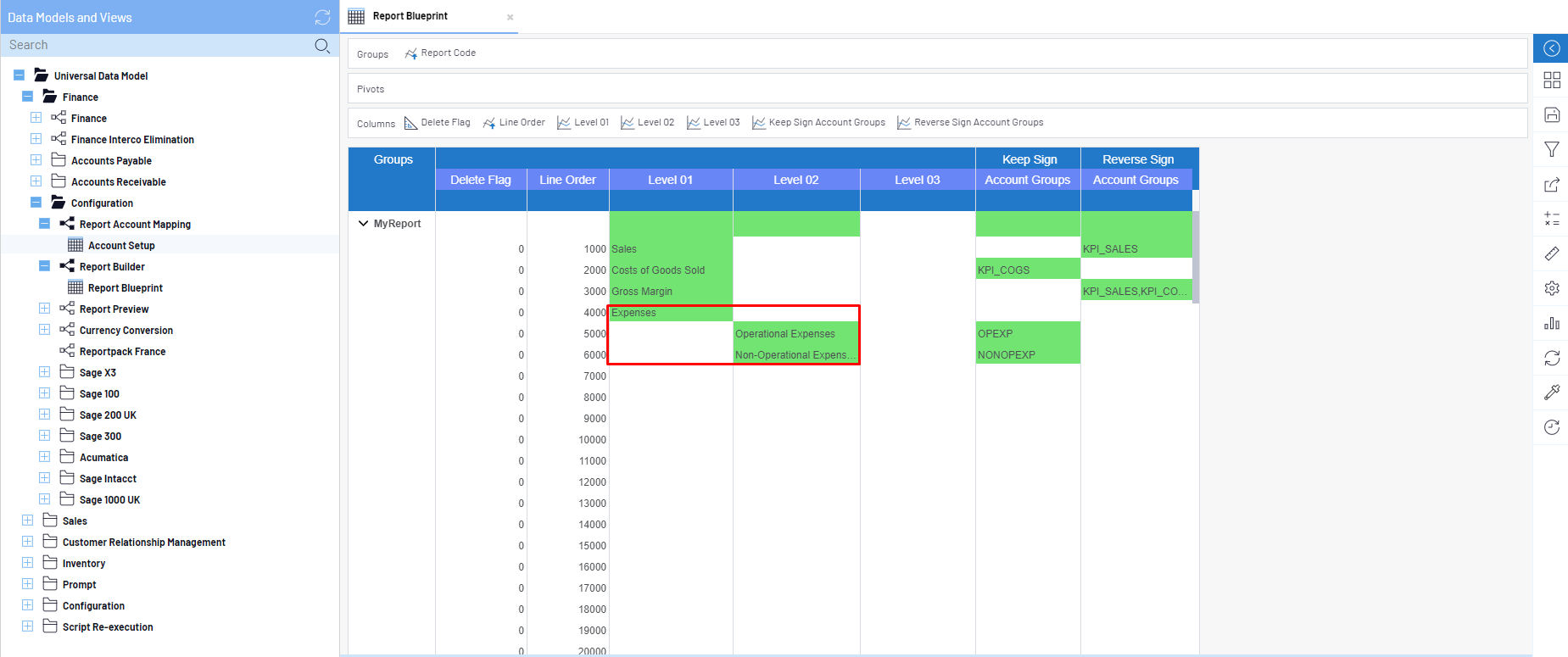Screen dimensions: 1568x657
Task: Select the ruler measure icon
Action: coord(1551,253)
